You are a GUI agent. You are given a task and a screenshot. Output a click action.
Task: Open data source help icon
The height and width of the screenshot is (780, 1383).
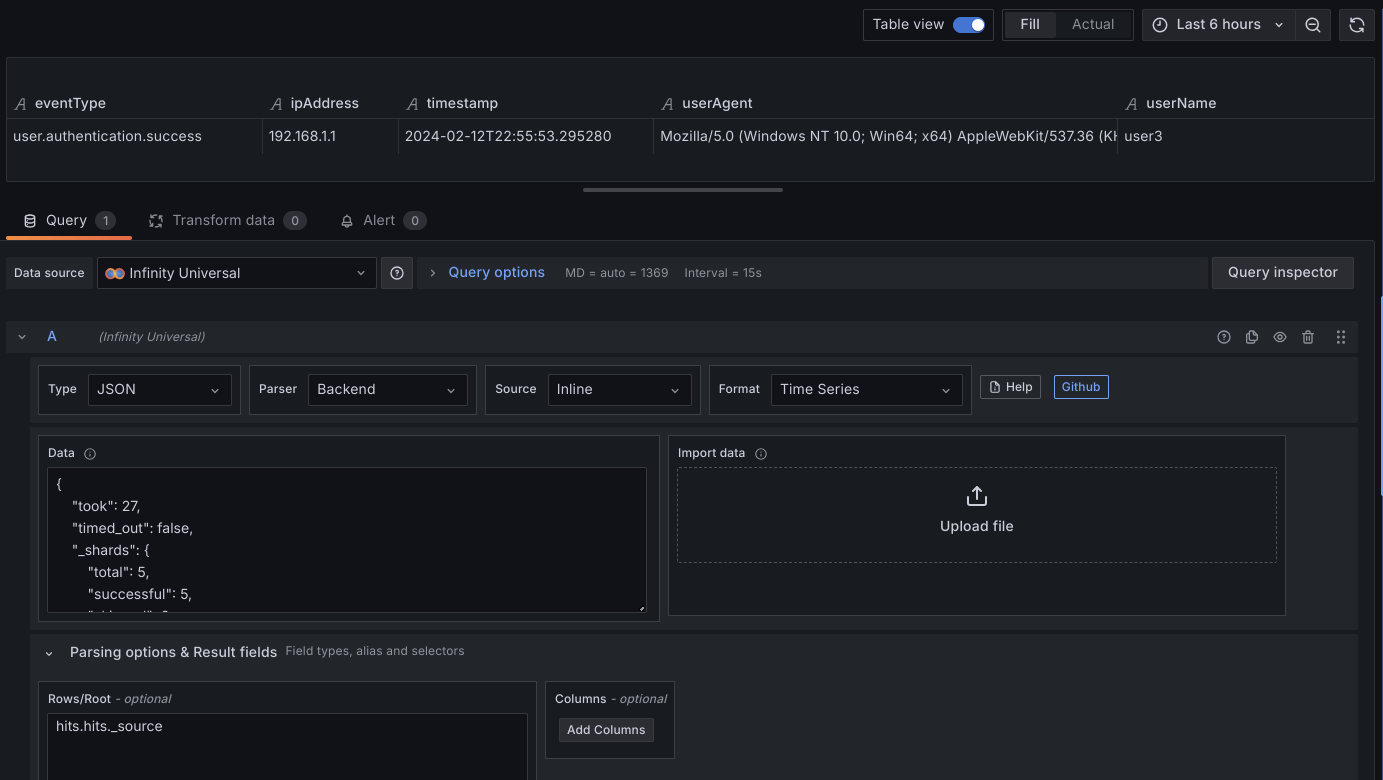point(397,273)
